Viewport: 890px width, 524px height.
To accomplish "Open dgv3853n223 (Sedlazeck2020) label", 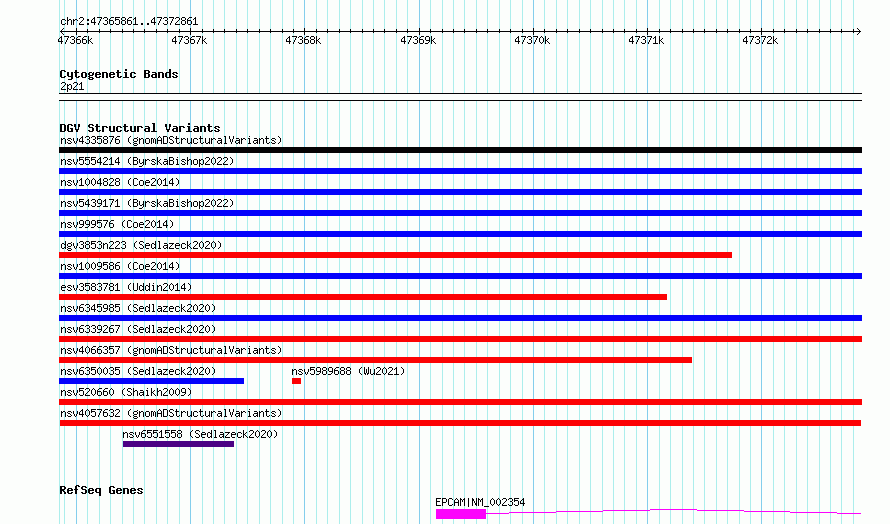I will pyautogui.click(x=141, y=245).
